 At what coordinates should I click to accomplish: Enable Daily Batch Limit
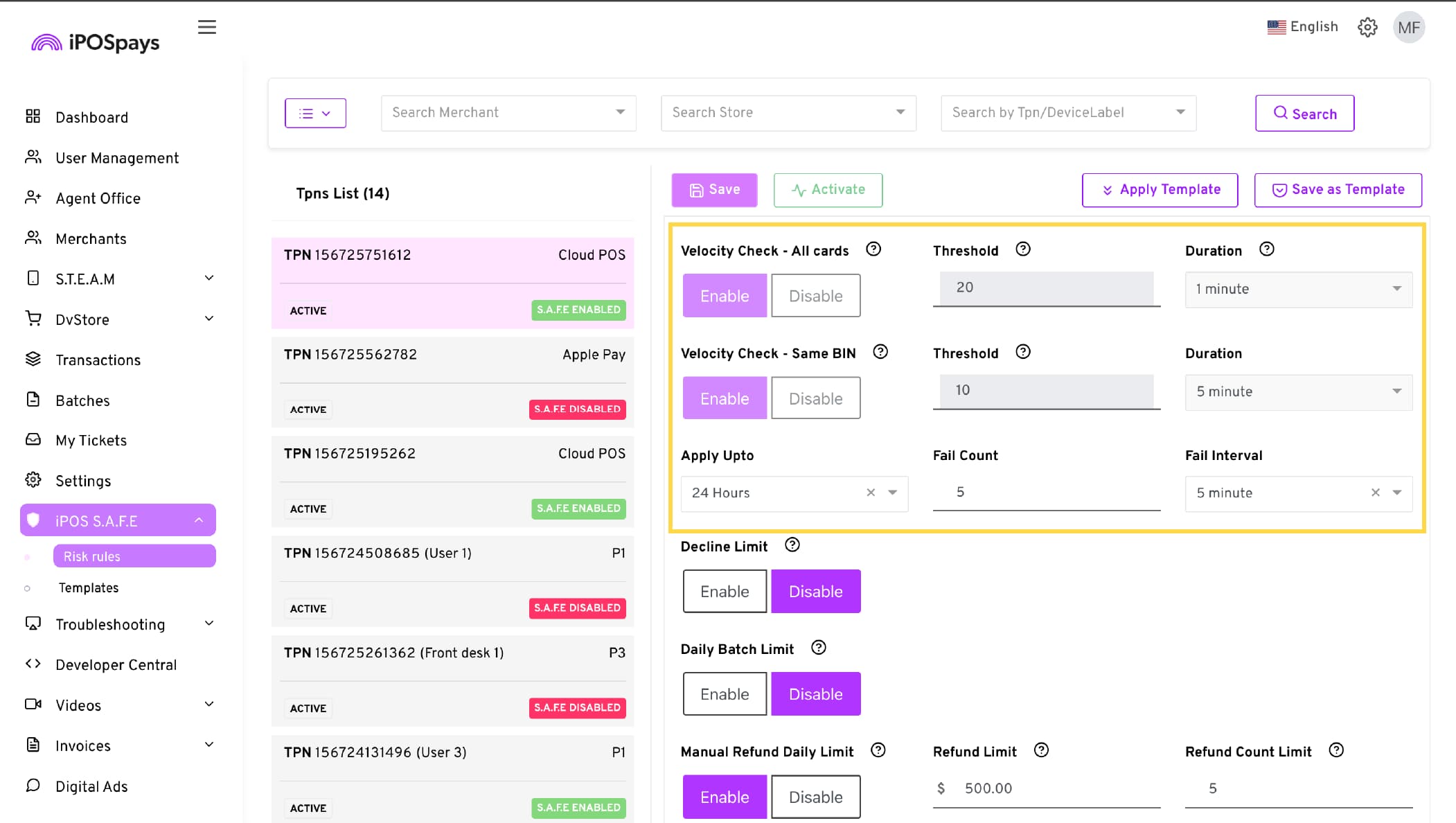point(725,693)
